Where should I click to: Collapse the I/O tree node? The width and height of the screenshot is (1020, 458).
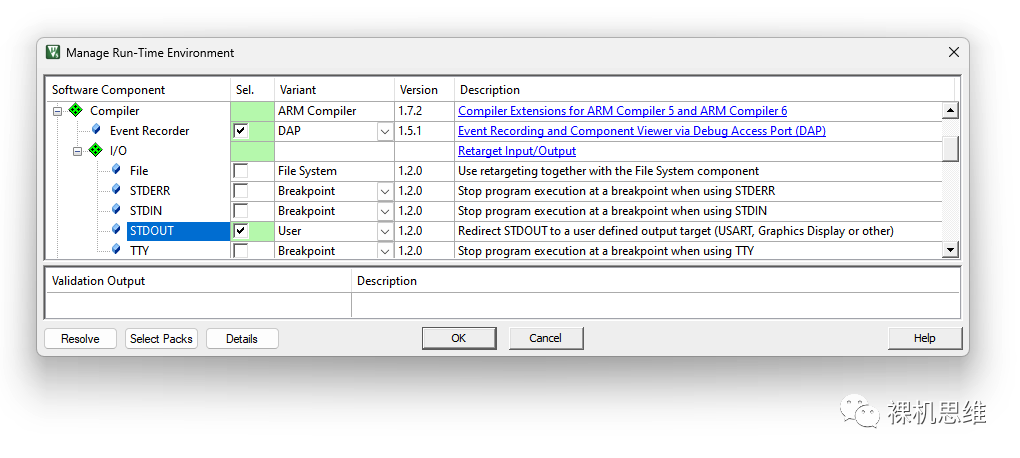[77, 151]
